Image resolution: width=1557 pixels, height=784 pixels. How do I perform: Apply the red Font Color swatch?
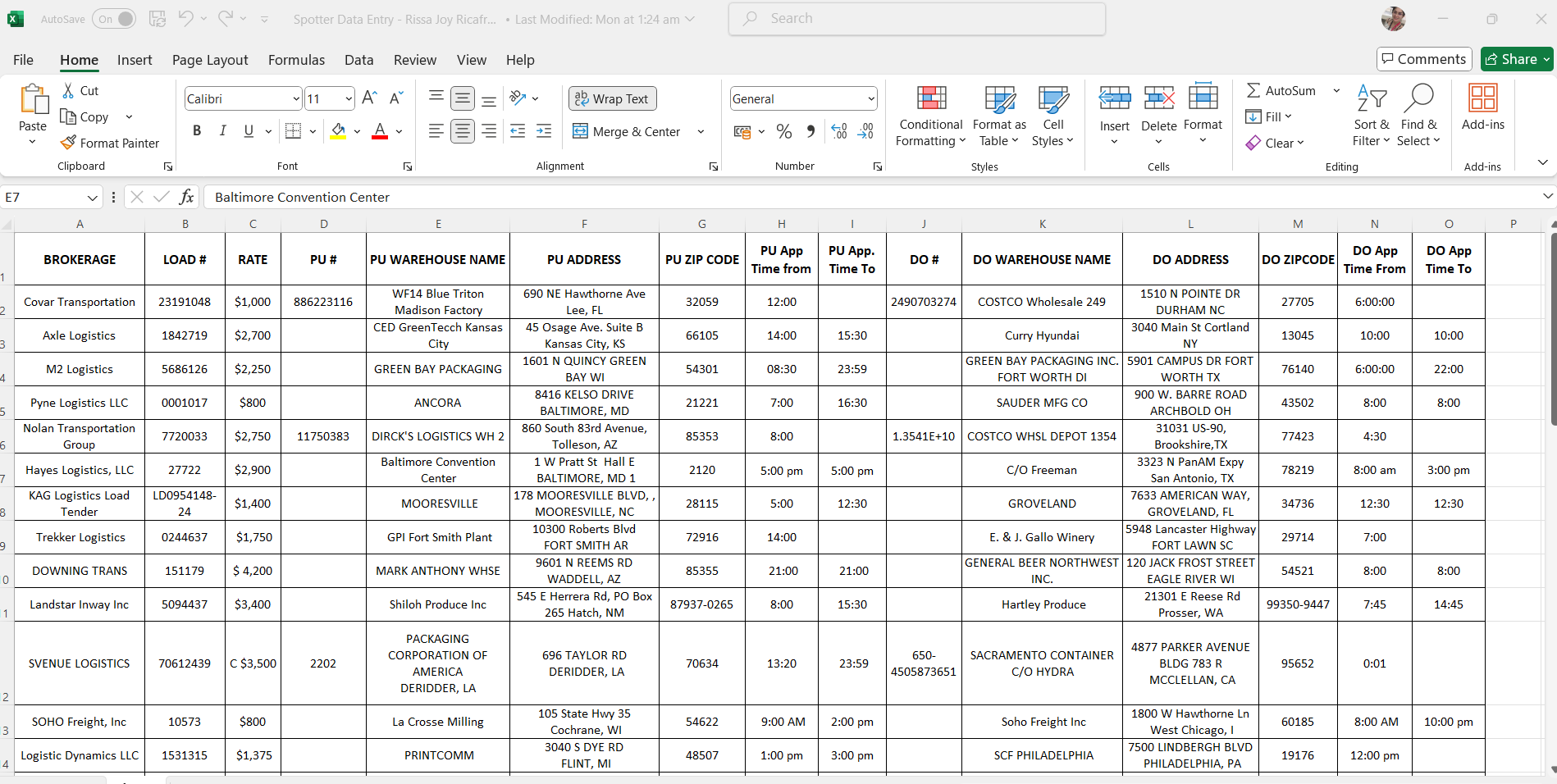tap(380, 131)
